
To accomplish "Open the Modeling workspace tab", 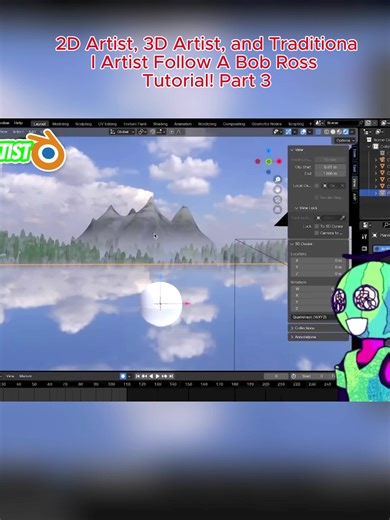I will 60,124.
